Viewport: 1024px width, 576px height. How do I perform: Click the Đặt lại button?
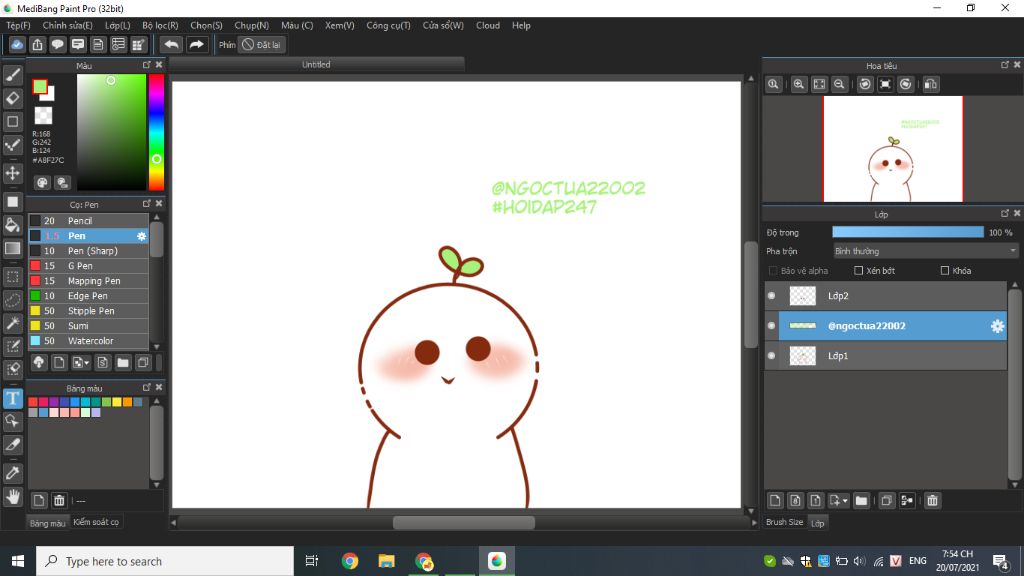click(x=261, y=44)
